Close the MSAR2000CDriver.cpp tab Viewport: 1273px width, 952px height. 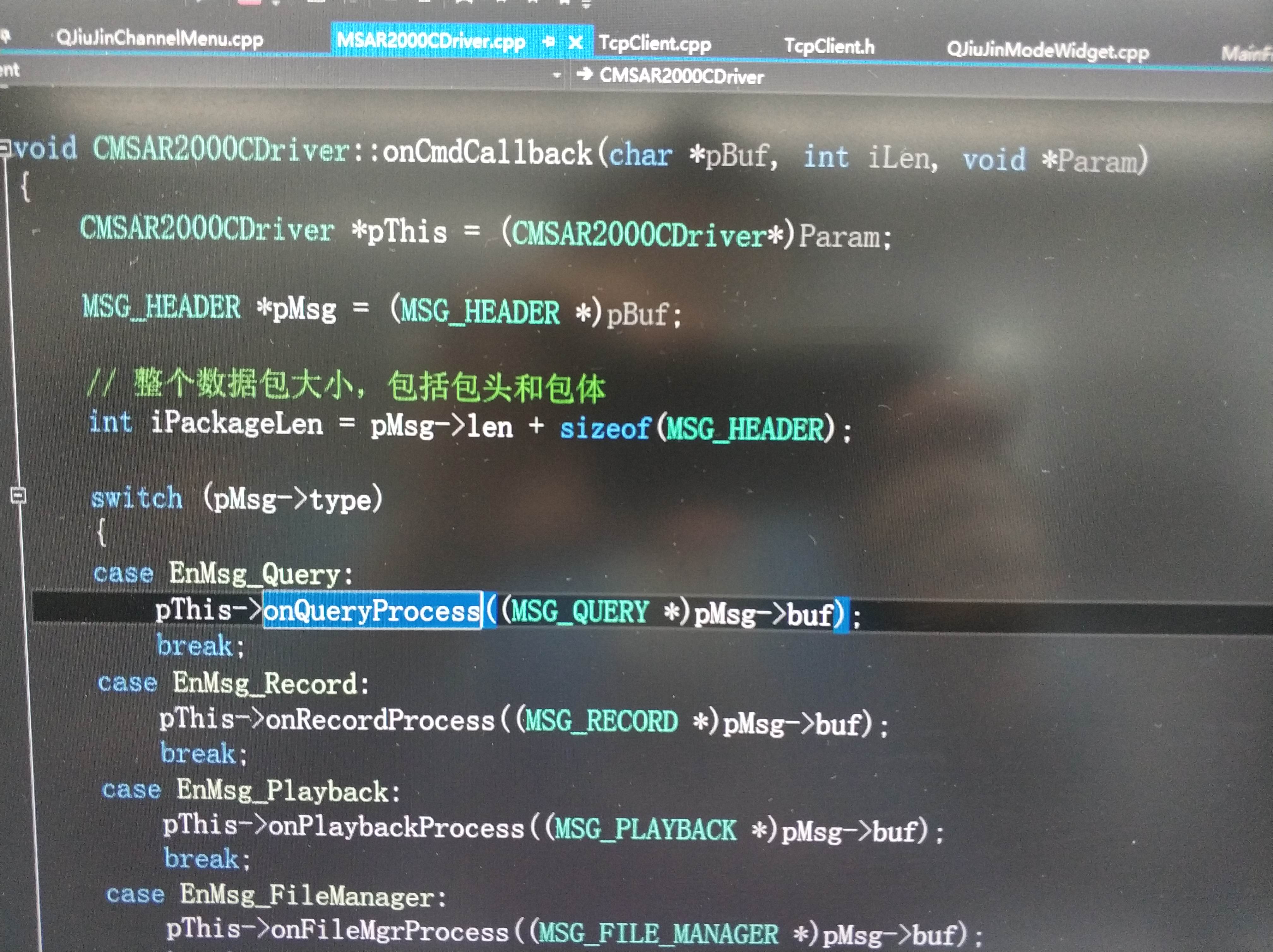[x=575, y=42]
